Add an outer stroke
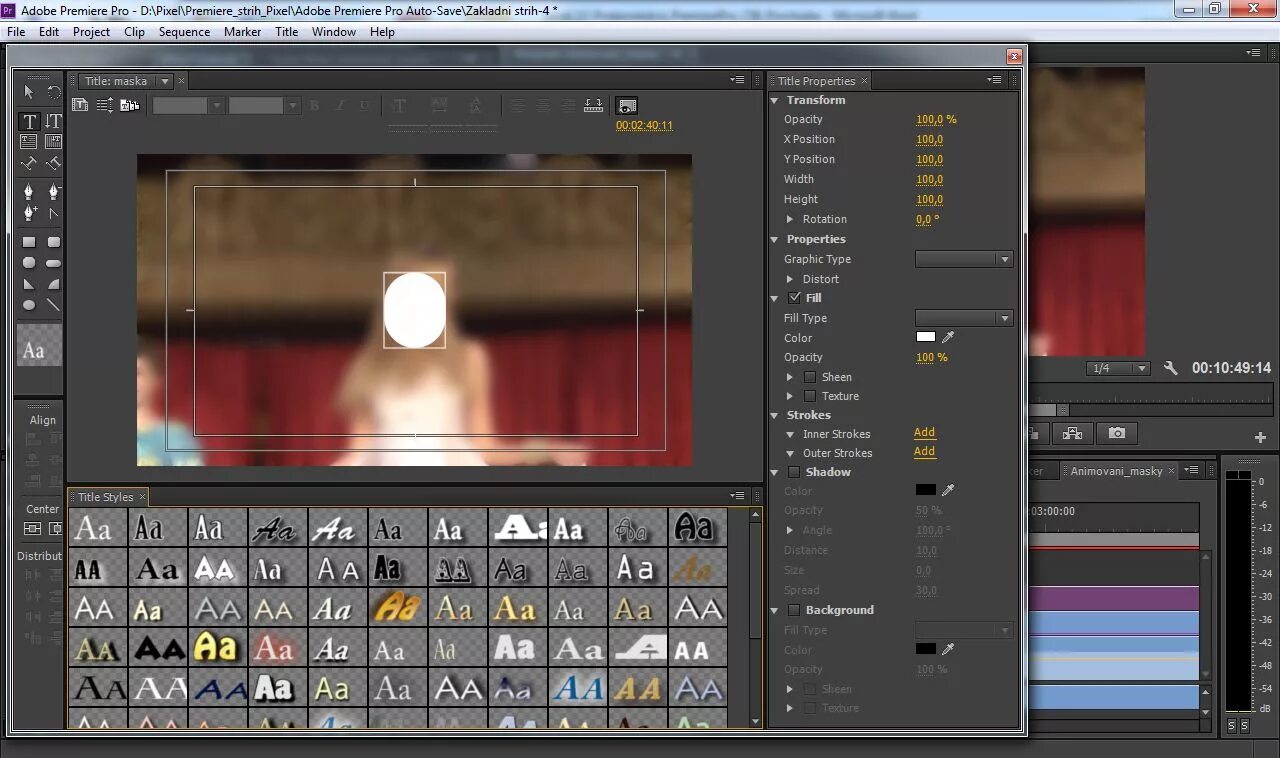Viewport: 1280px width, 758px height. point(924,452)
